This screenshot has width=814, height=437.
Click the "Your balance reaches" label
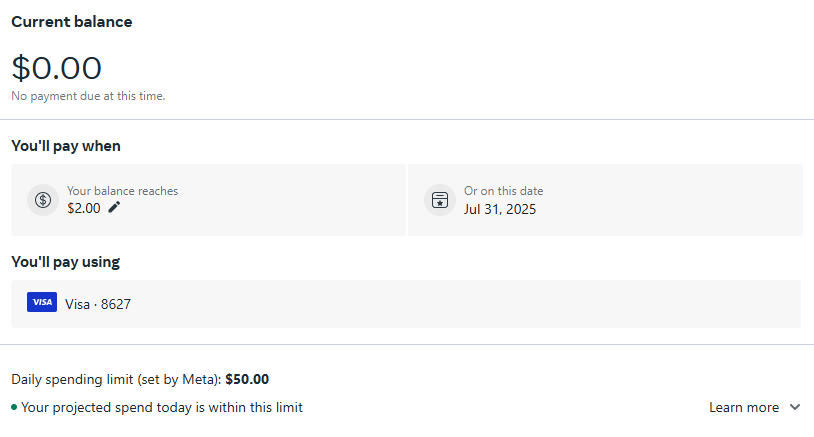[122, 190]
